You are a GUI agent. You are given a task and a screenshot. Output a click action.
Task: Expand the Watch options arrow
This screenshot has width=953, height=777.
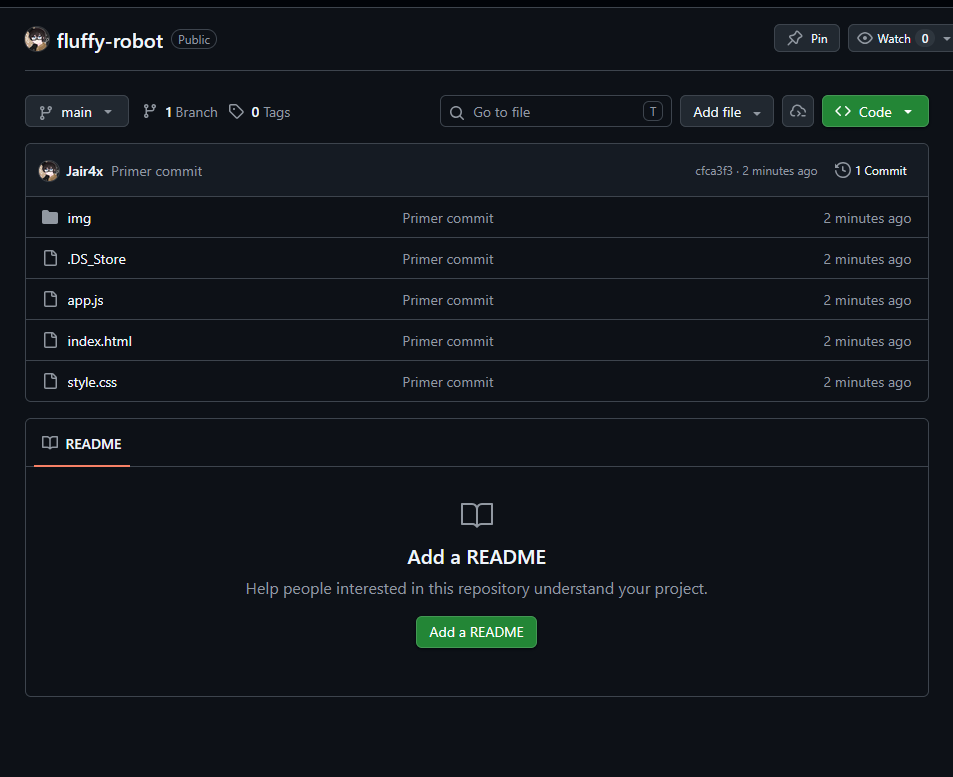946,38
